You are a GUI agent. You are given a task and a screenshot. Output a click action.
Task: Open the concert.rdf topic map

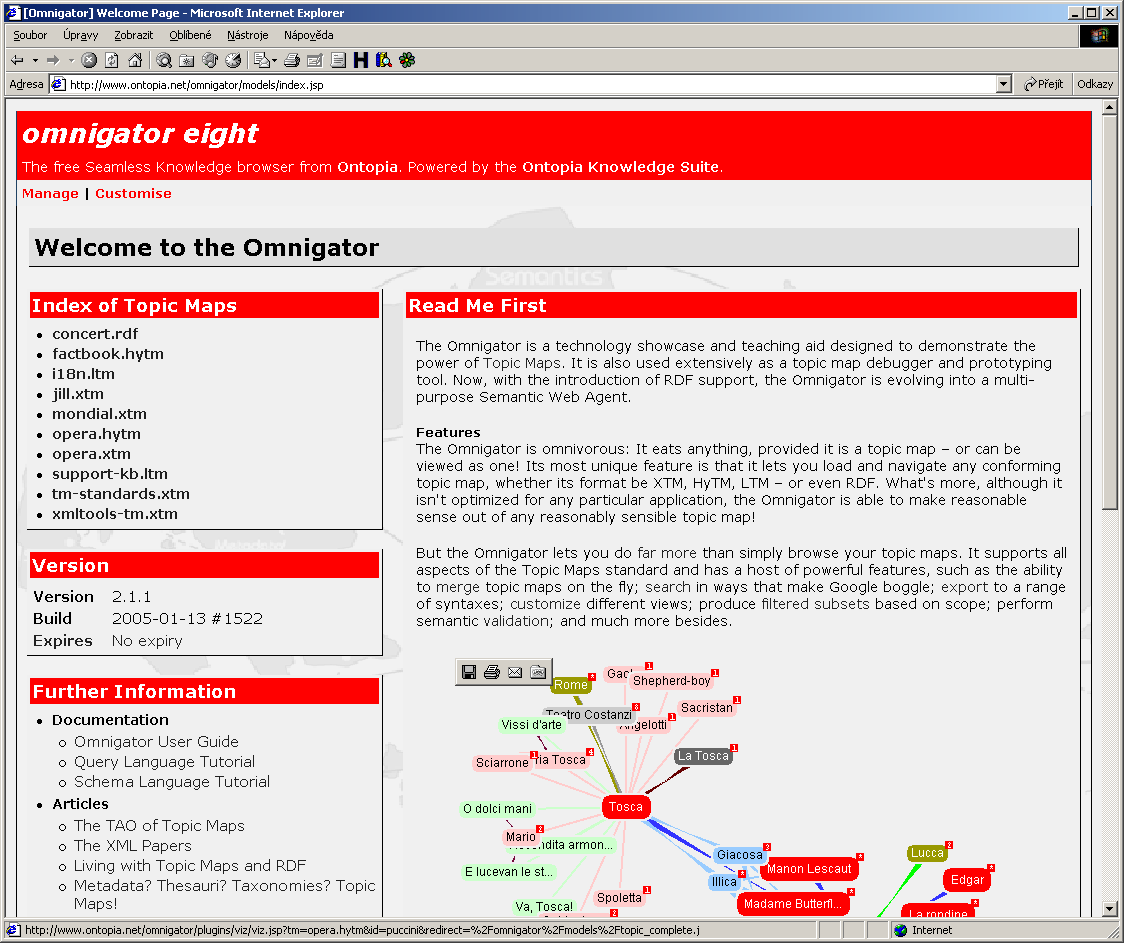pyautogui.click(x=95, y=334)
